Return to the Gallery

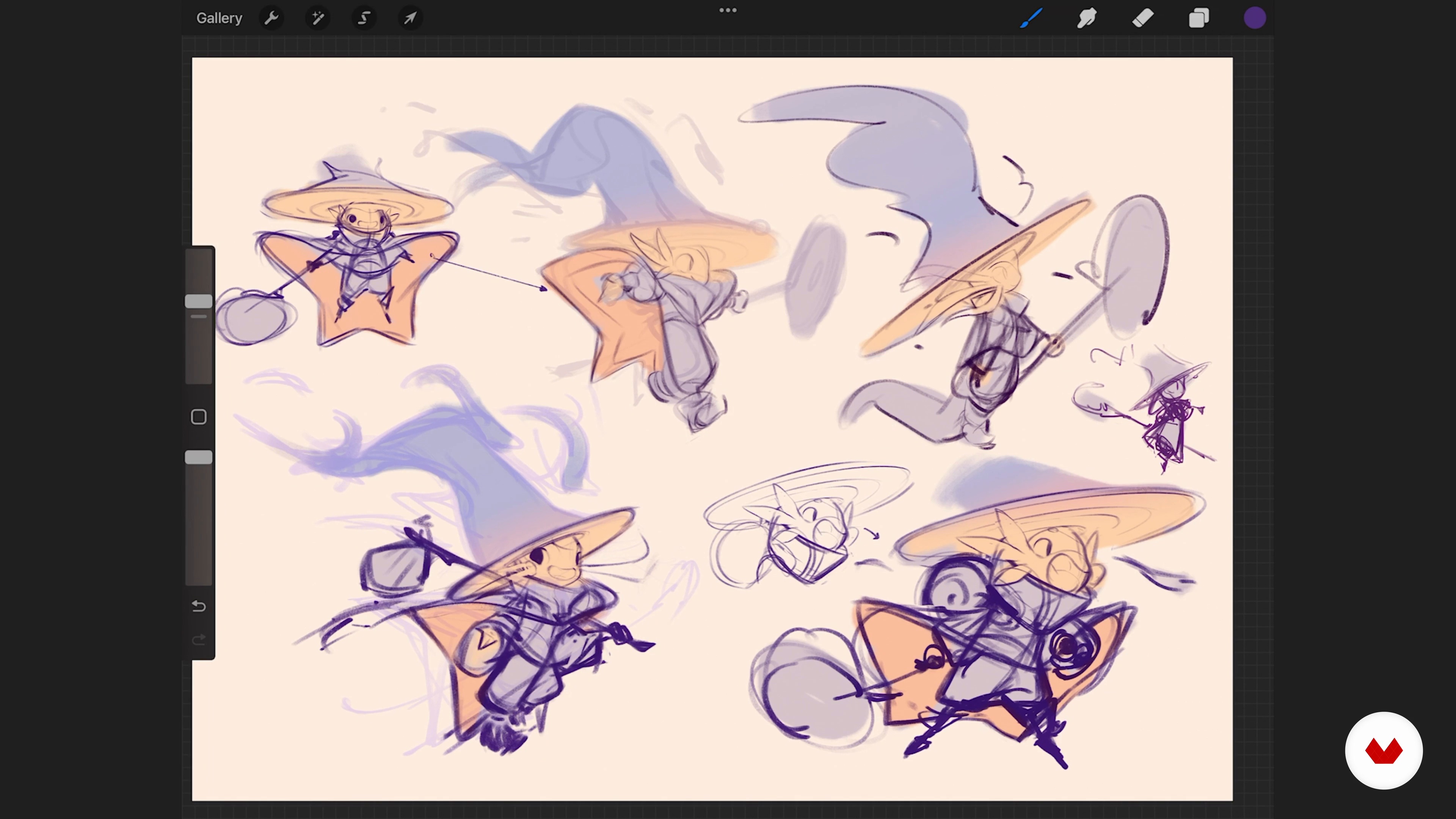[x=219, y=18]
